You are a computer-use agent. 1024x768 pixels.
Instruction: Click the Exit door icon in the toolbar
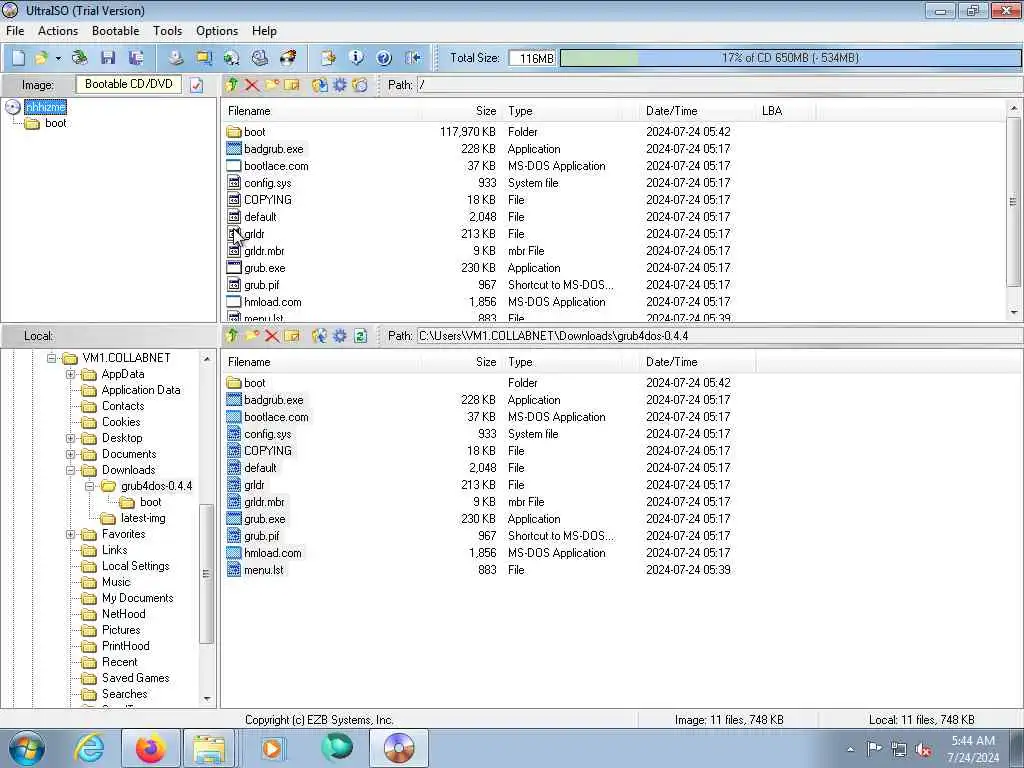413,58
